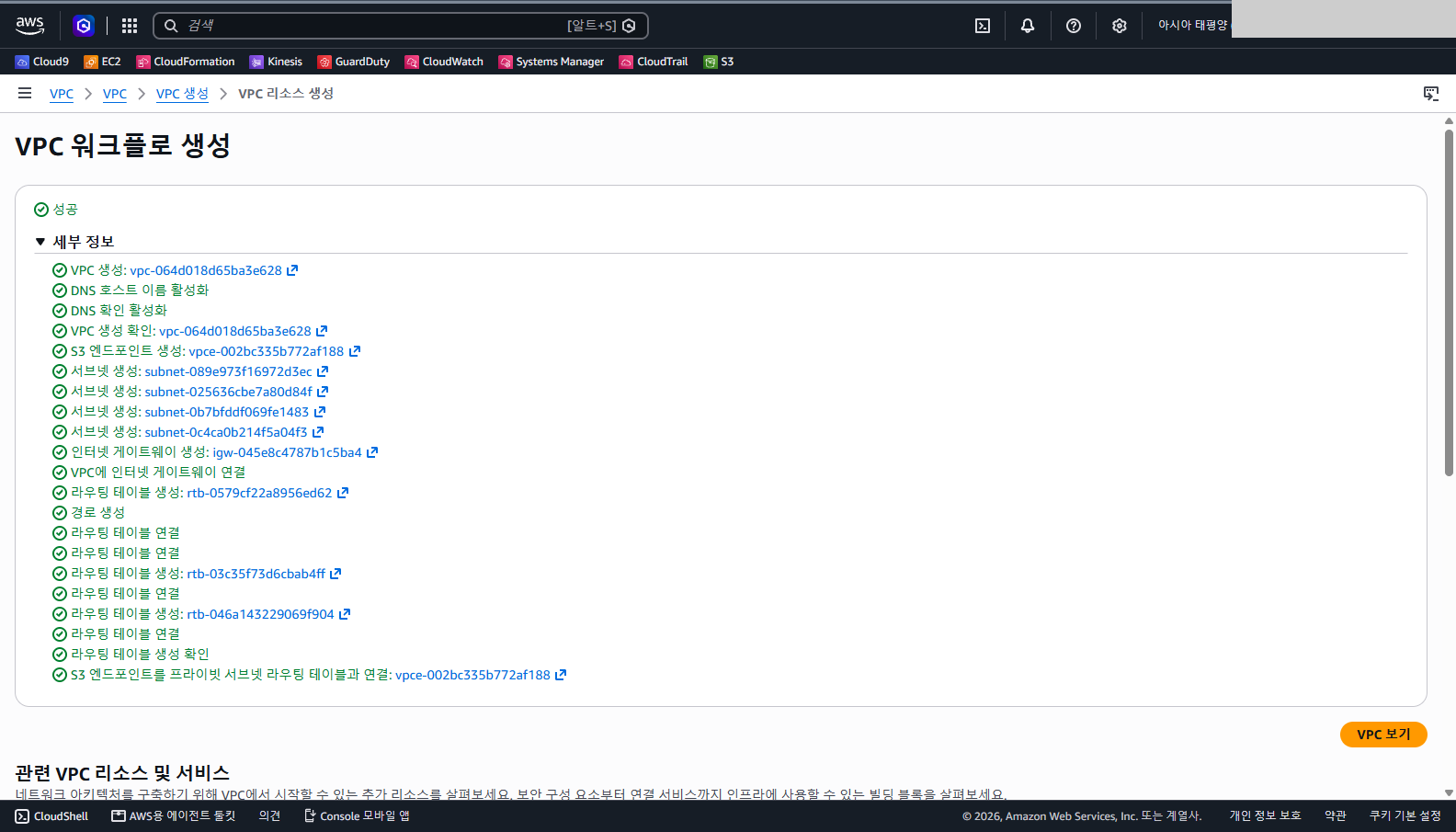Open 쿠키 기본 설정 in the footer

tap(1405, 816)
